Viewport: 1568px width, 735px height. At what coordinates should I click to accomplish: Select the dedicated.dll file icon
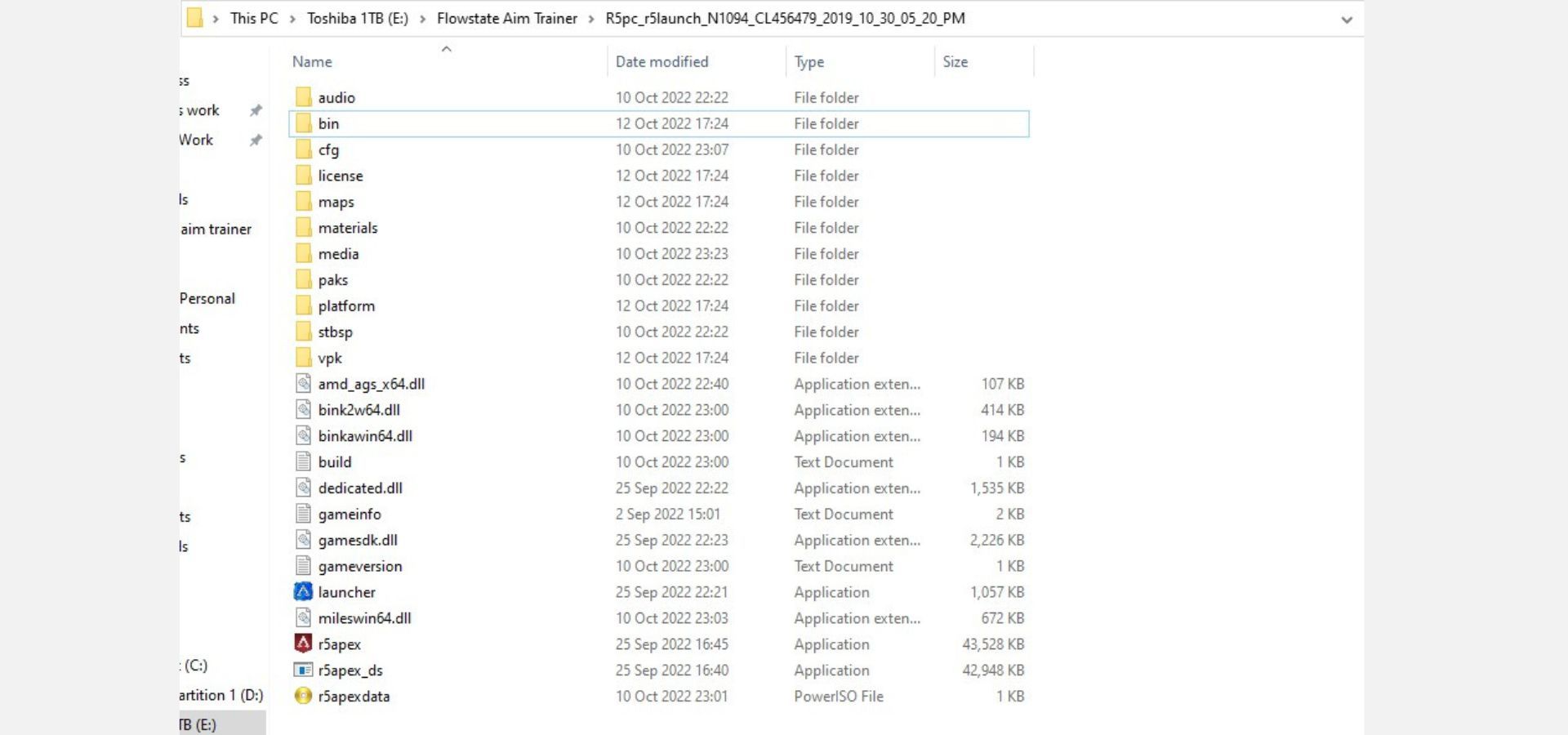click(x=303, y=488)
